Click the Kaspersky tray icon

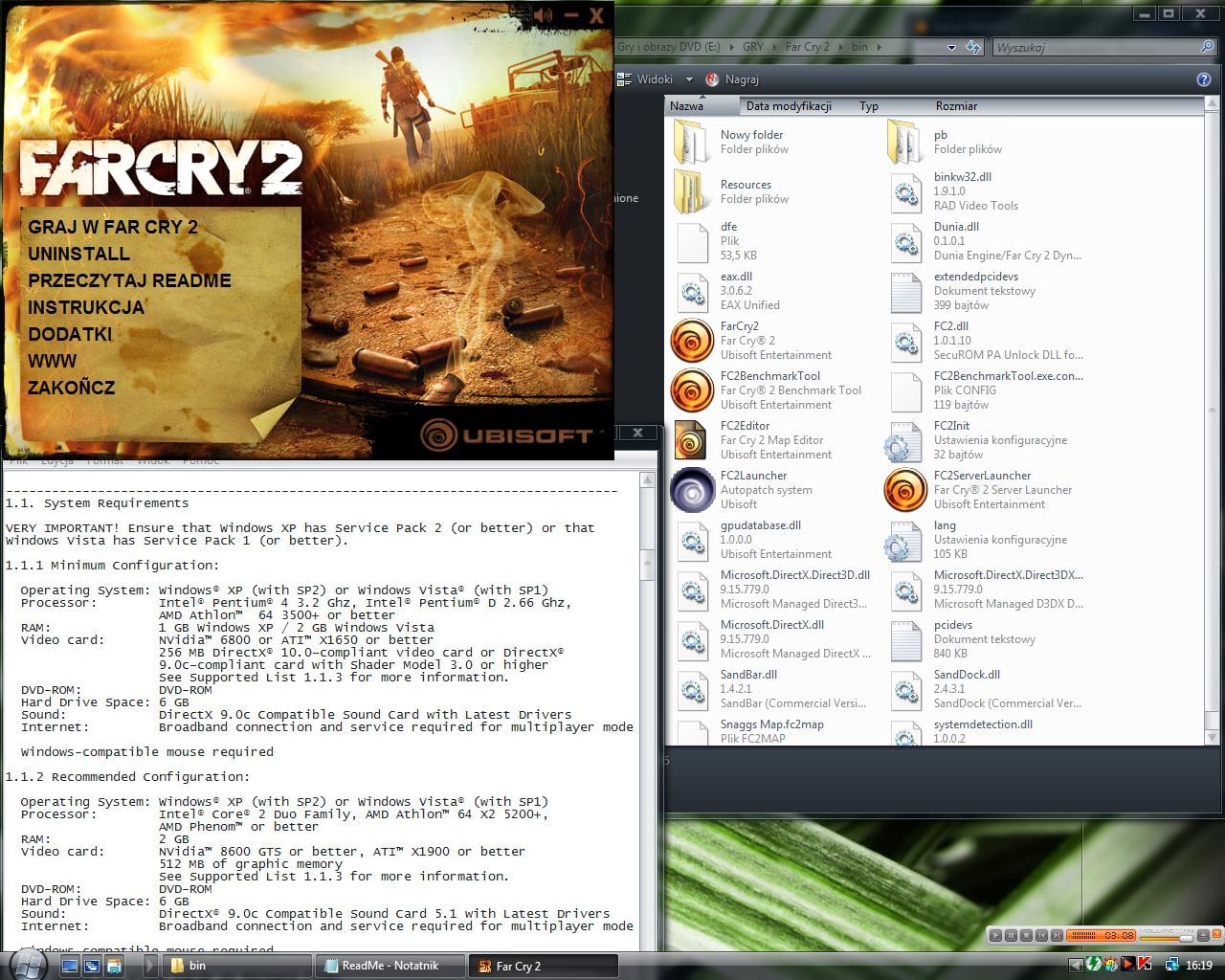[x=1144, y=964]
